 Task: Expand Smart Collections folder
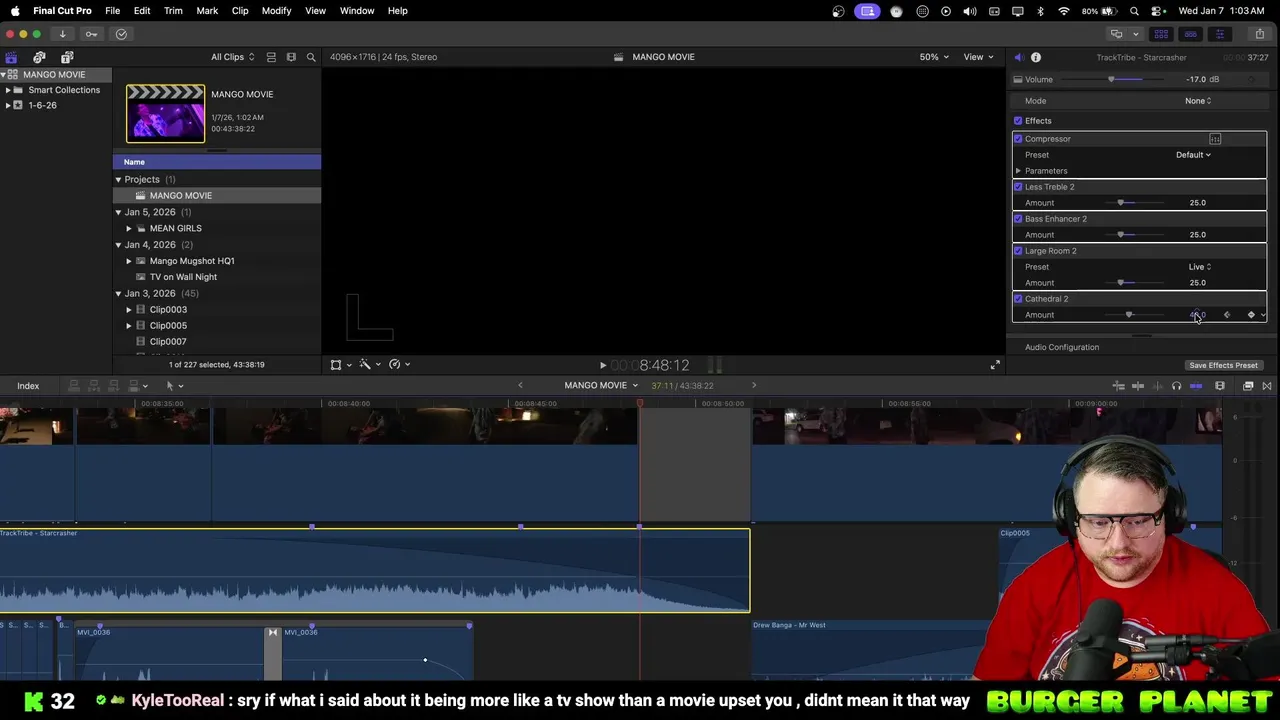point(8,90)
